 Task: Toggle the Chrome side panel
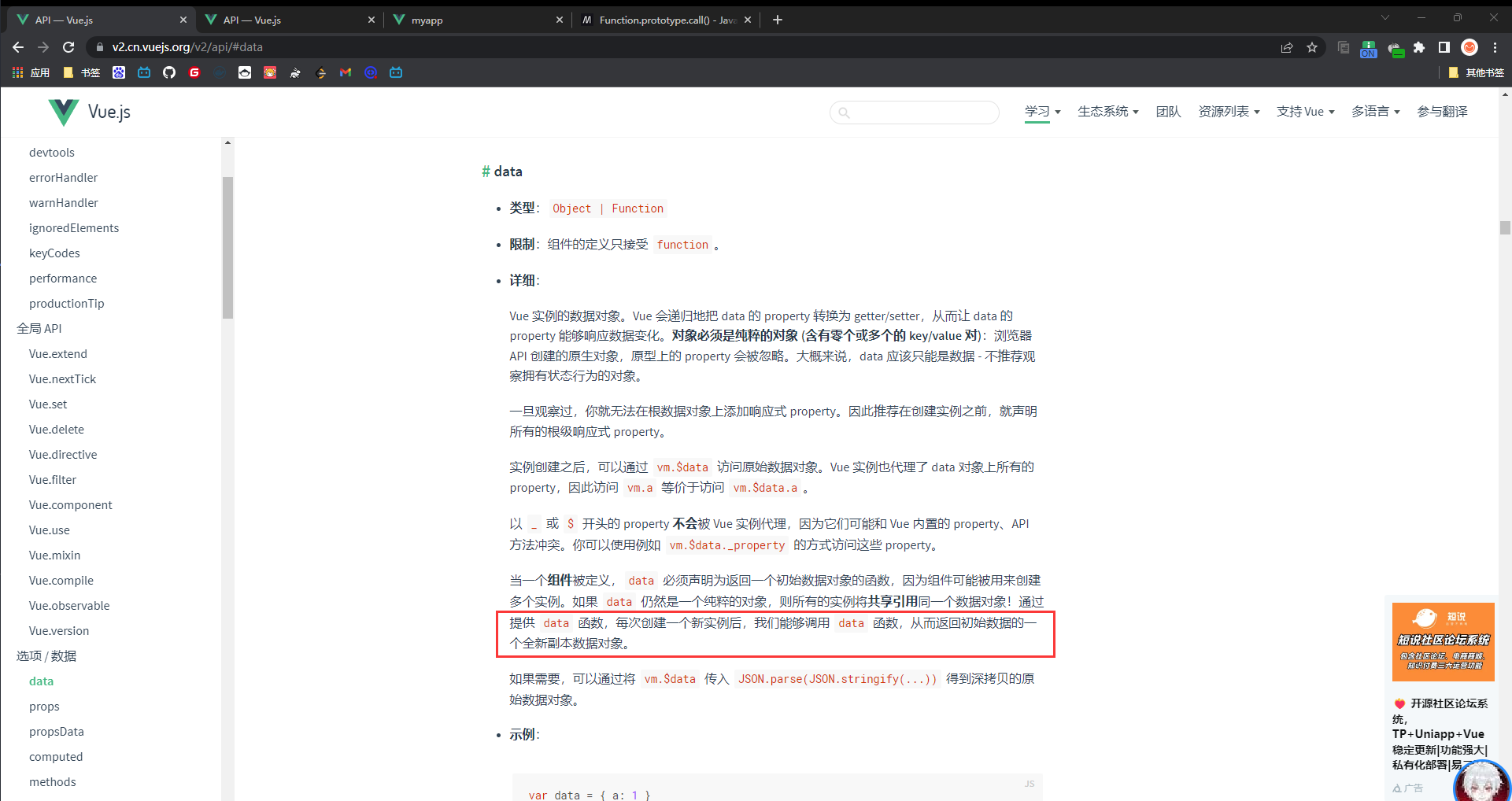click(x=1444, y=47)
